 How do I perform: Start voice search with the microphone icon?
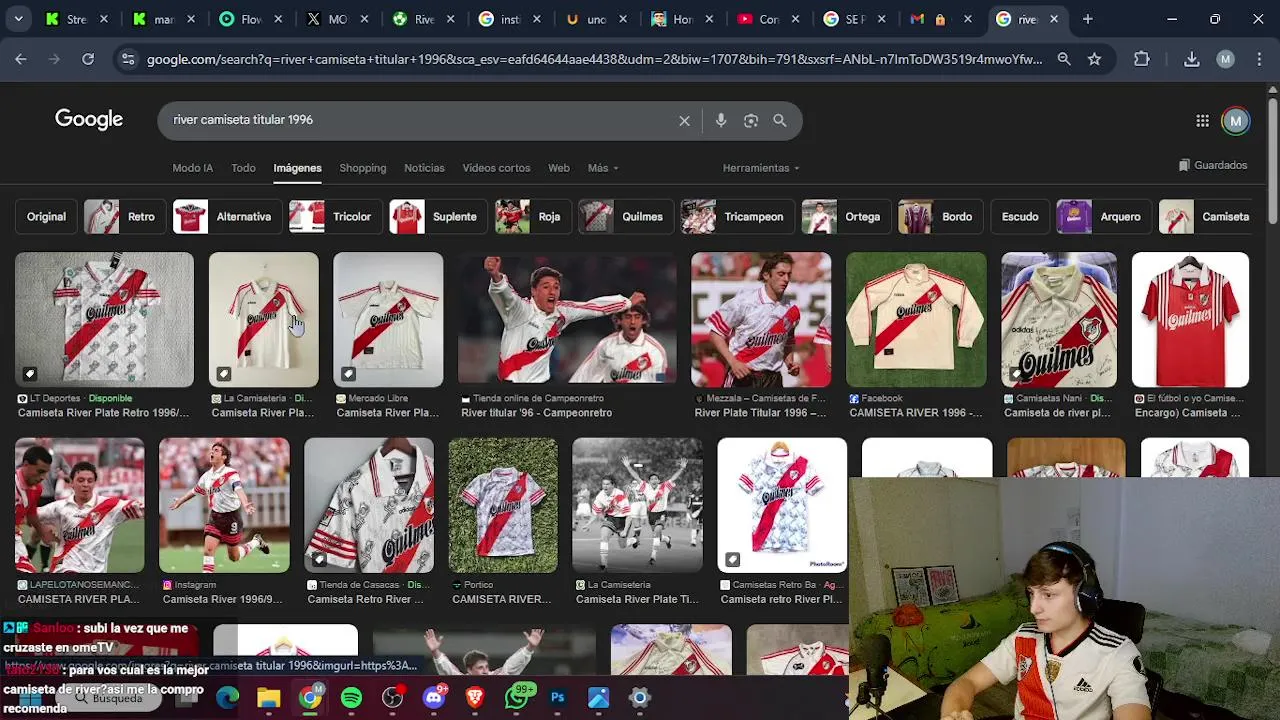(x=721, y=121)
